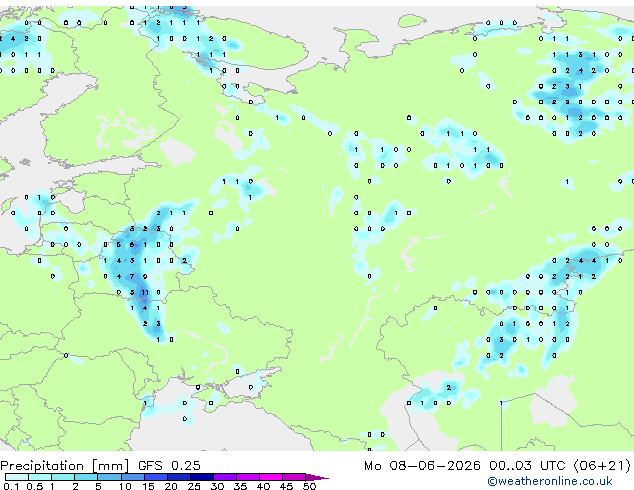Select the 20–25 mm dark blue swatch
Viewport: 634px width, 490px height.
[x=179, y=477]
